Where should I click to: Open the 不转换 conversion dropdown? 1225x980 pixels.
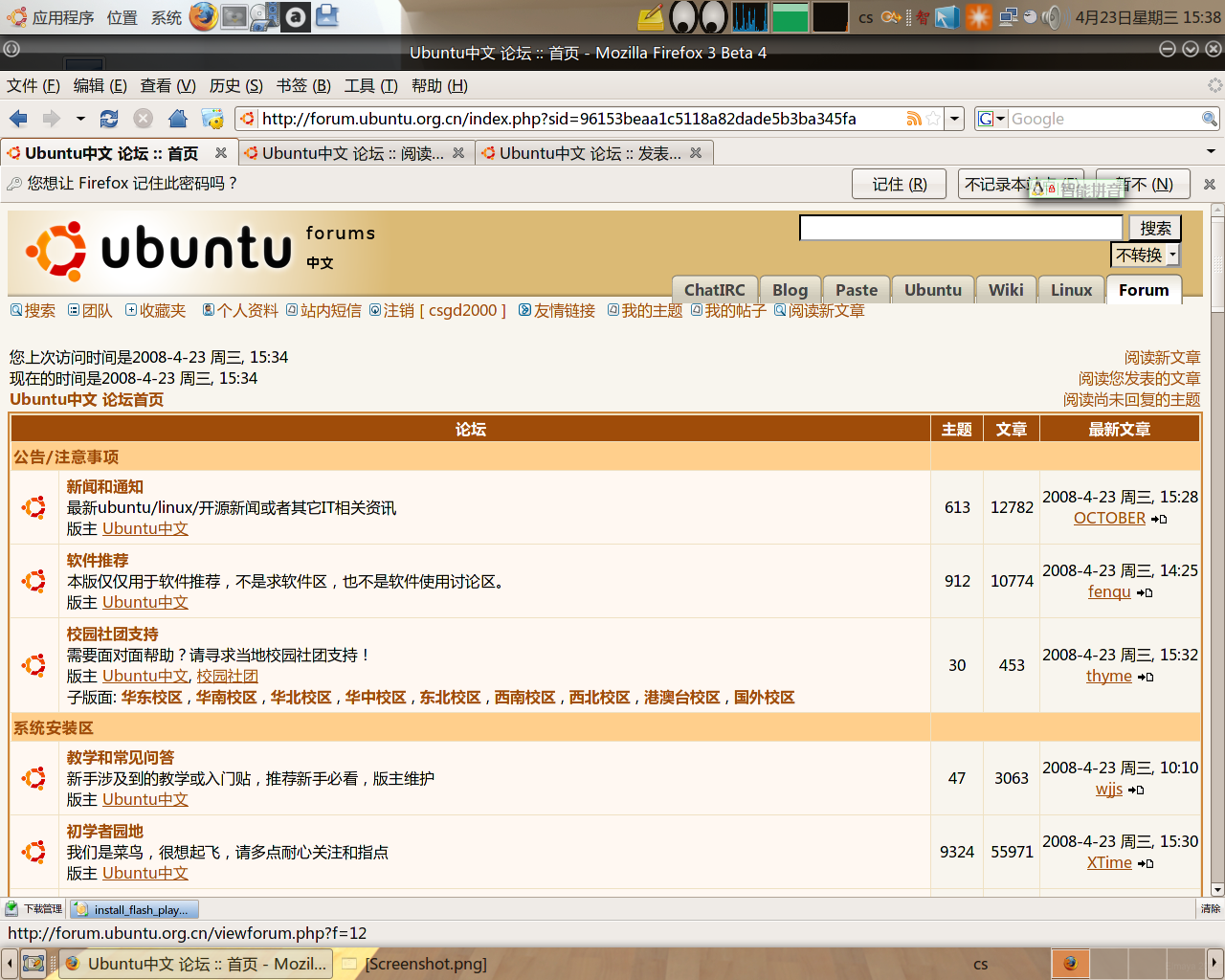[1146, 255]
